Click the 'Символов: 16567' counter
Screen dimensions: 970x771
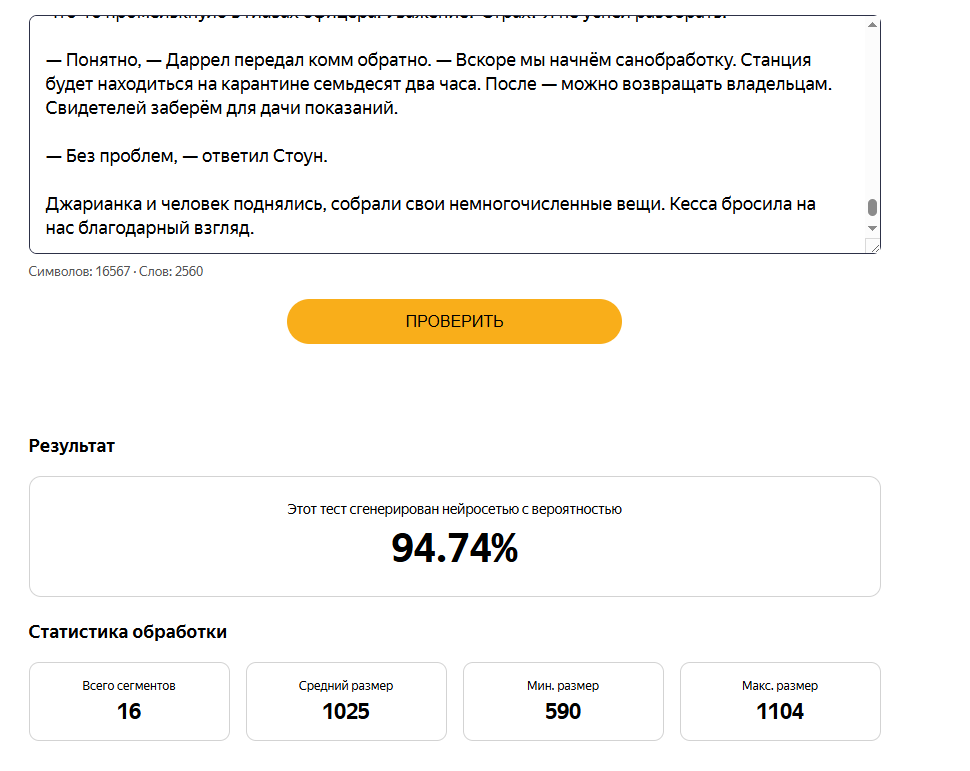[x=79, y=271]
